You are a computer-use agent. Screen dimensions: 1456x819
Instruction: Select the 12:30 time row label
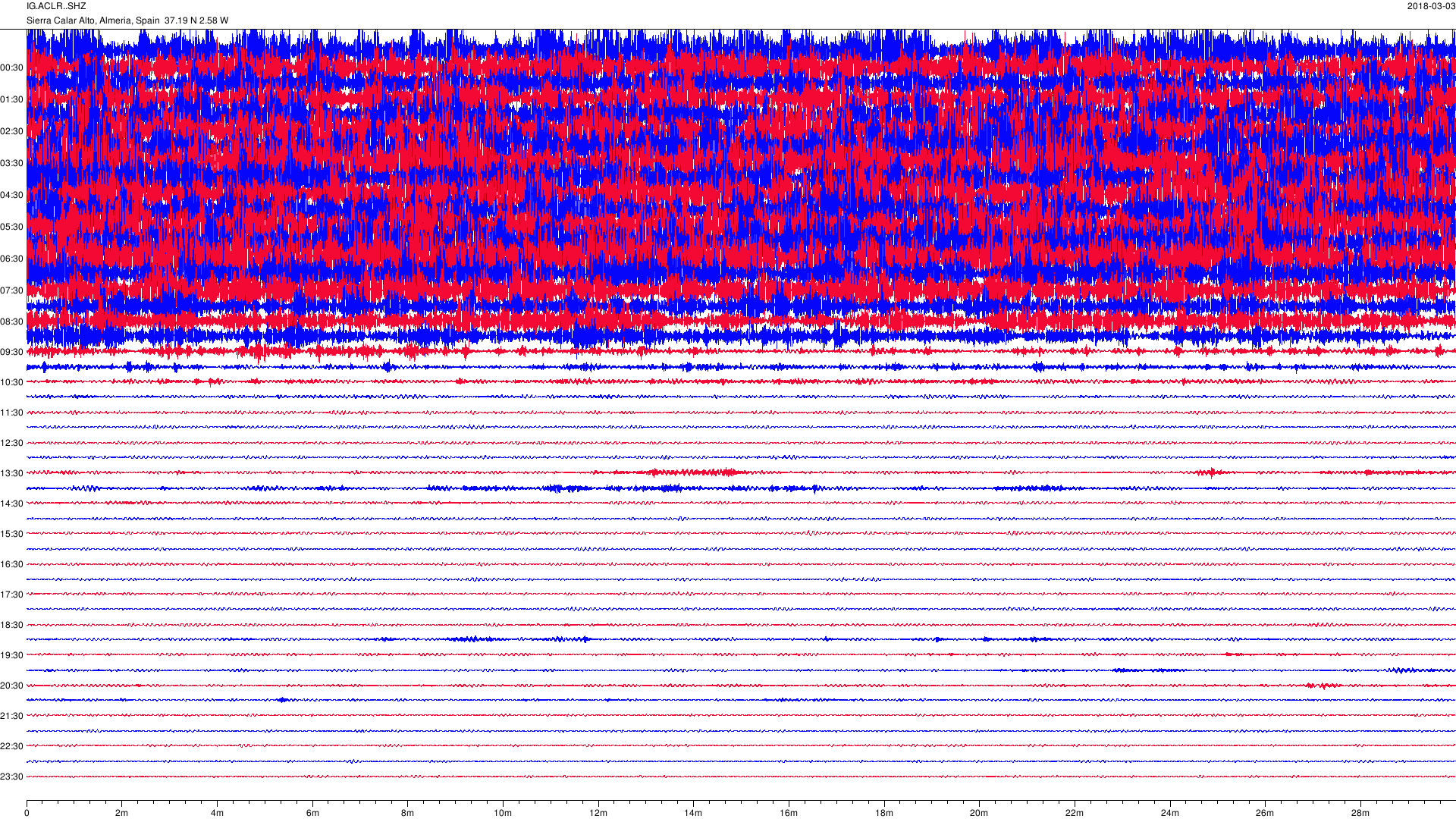point(12,444)
